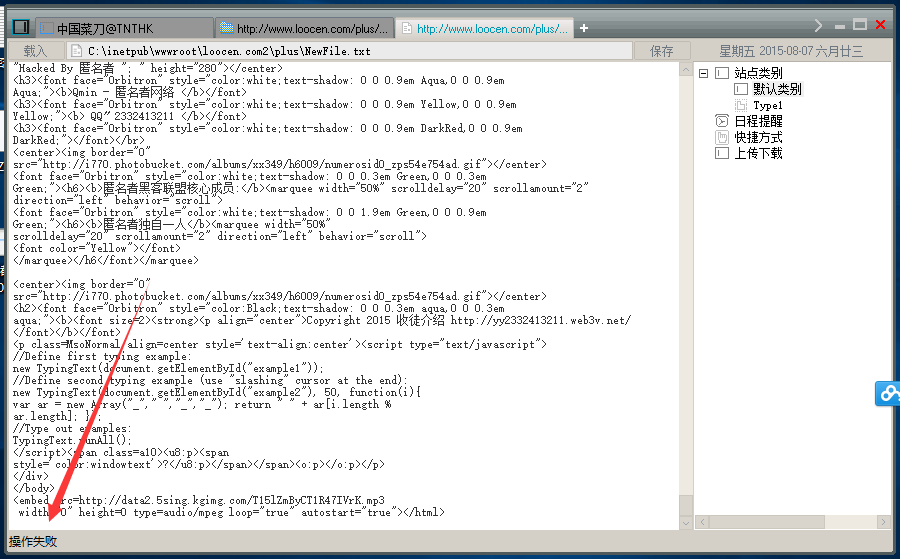This screenshot has width=900, height=559.
Task: Click the editor vertical scrollbar thumb
Action: (x=685, y=506)
